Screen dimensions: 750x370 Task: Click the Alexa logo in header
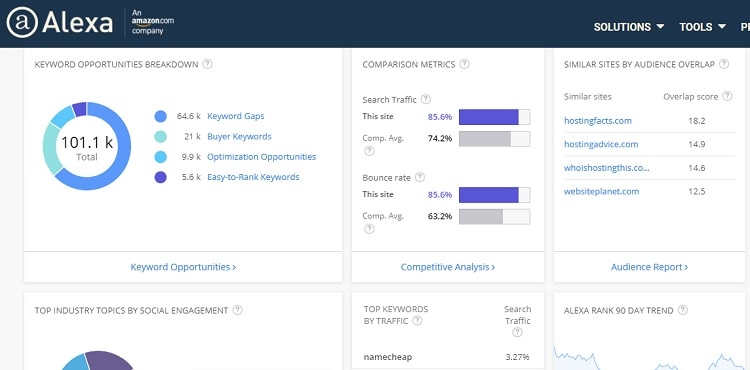60,22
